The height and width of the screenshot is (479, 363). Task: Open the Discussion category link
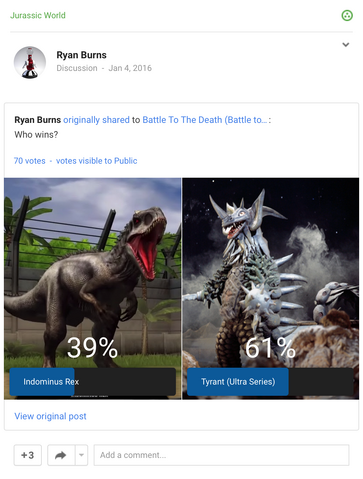[x=77, y=68]
